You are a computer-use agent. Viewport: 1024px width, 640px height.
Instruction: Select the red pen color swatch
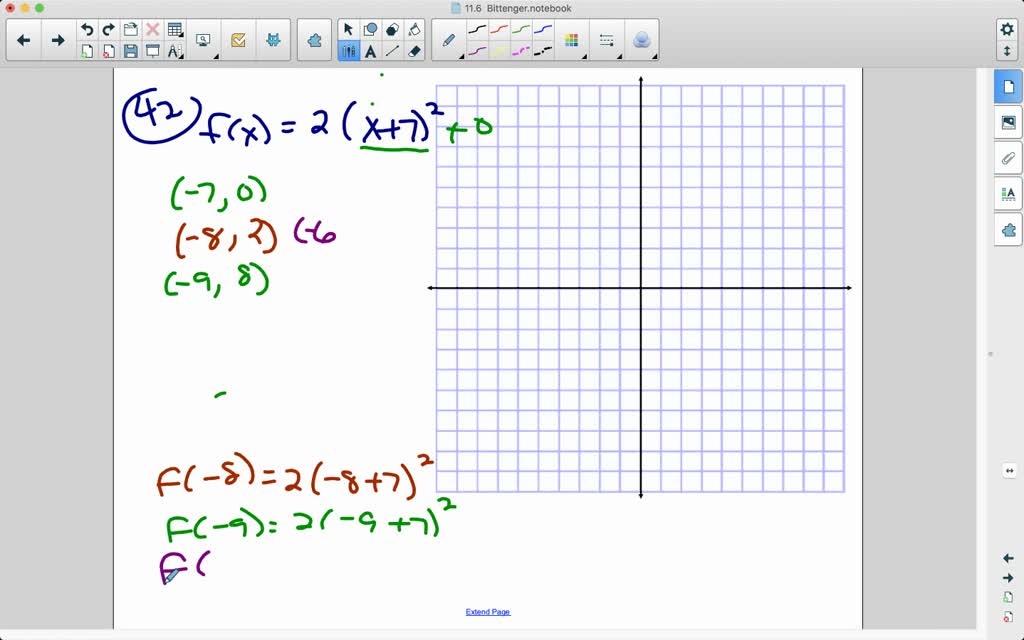coord(499,29)
